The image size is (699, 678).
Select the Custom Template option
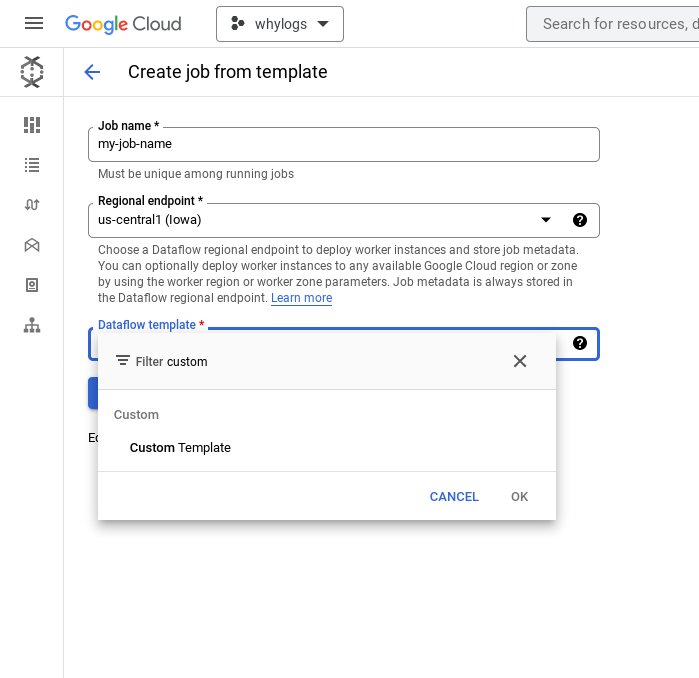327,448
